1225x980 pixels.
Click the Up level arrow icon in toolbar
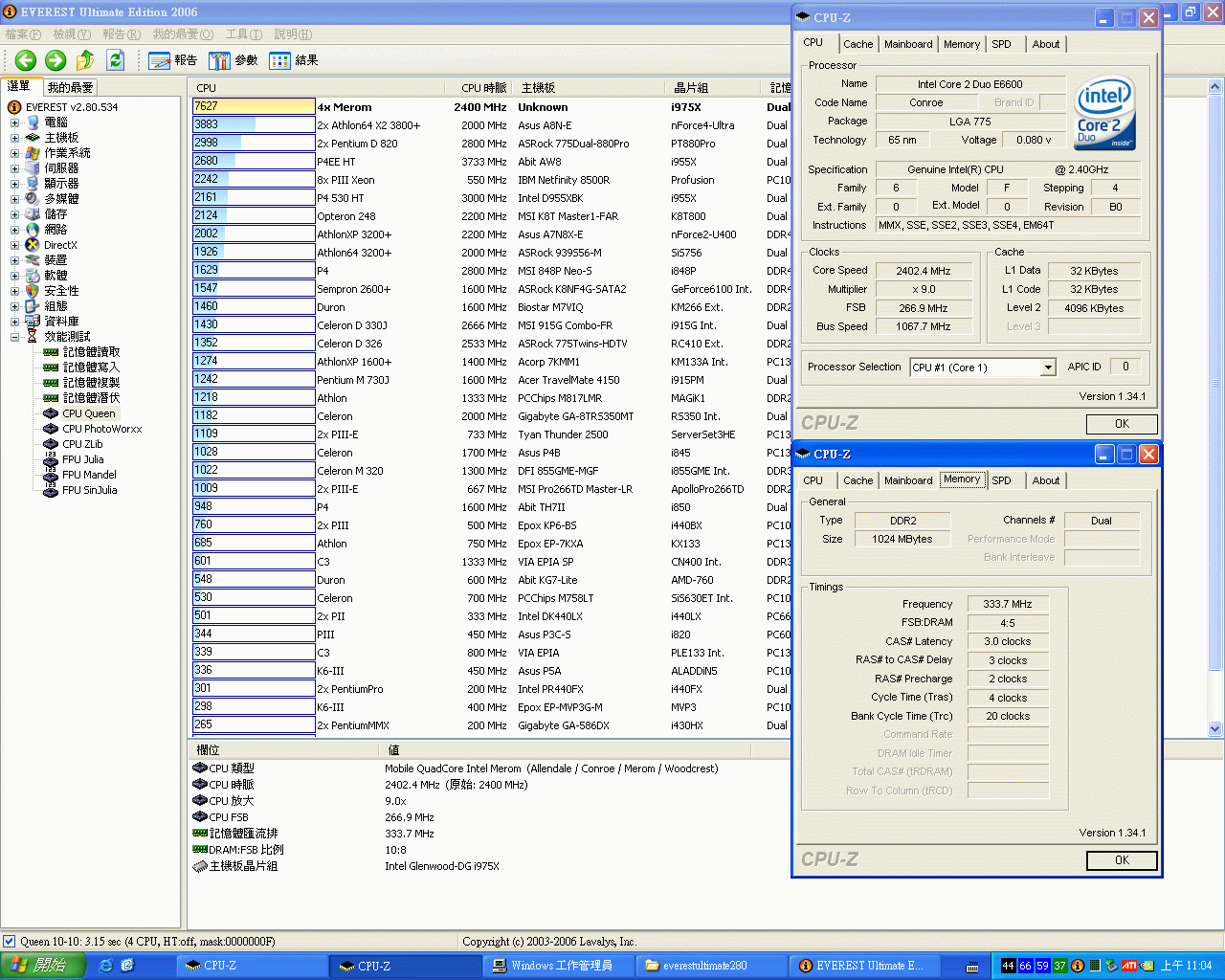tap(85, 60)
